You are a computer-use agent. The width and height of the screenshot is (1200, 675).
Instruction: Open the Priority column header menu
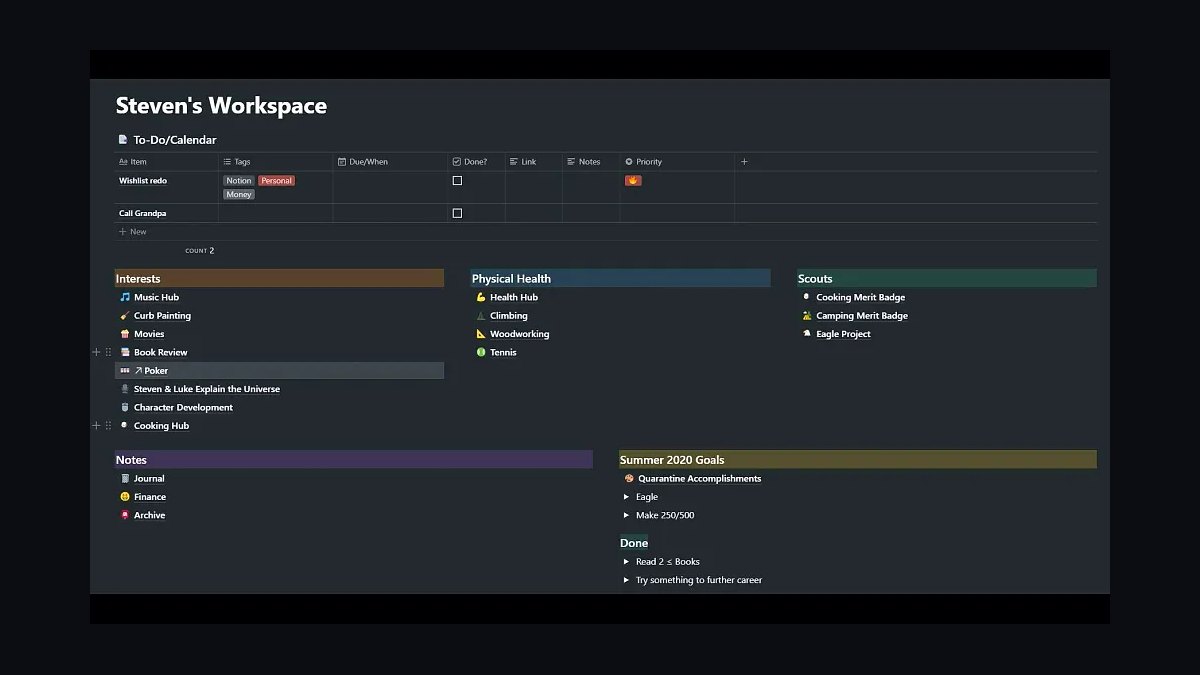677,161
